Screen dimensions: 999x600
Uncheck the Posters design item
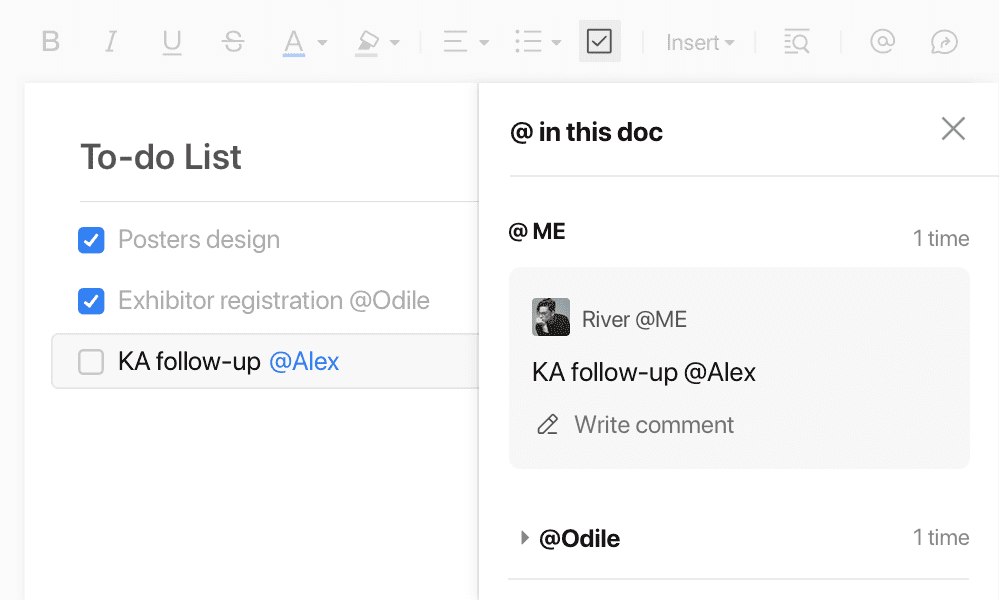(x=91, y=240)
